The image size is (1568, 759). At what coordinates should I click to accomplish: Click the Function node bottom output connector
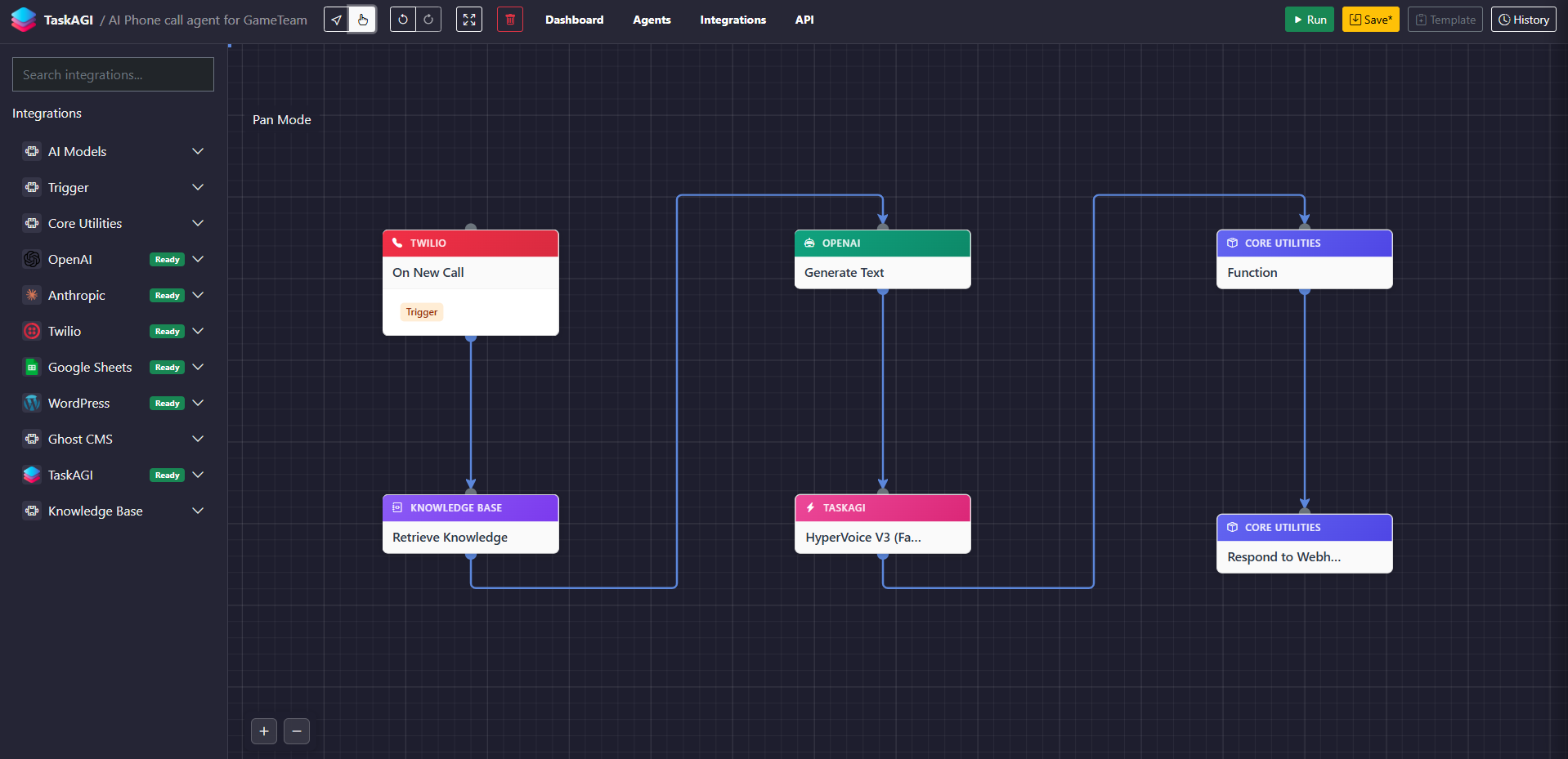1305,290
